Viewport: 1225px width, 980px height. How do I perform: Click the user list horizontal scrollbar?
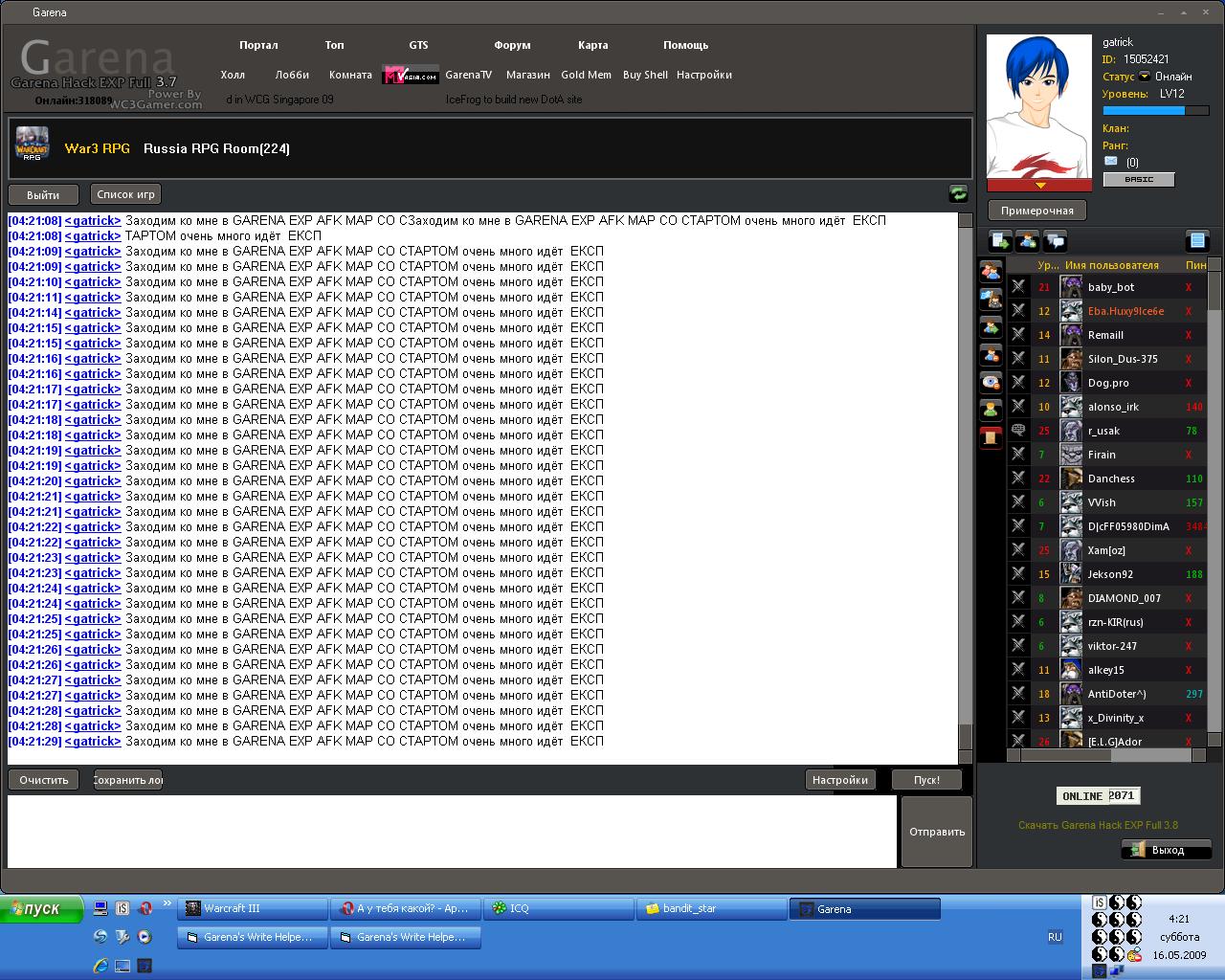(1105, 755)
